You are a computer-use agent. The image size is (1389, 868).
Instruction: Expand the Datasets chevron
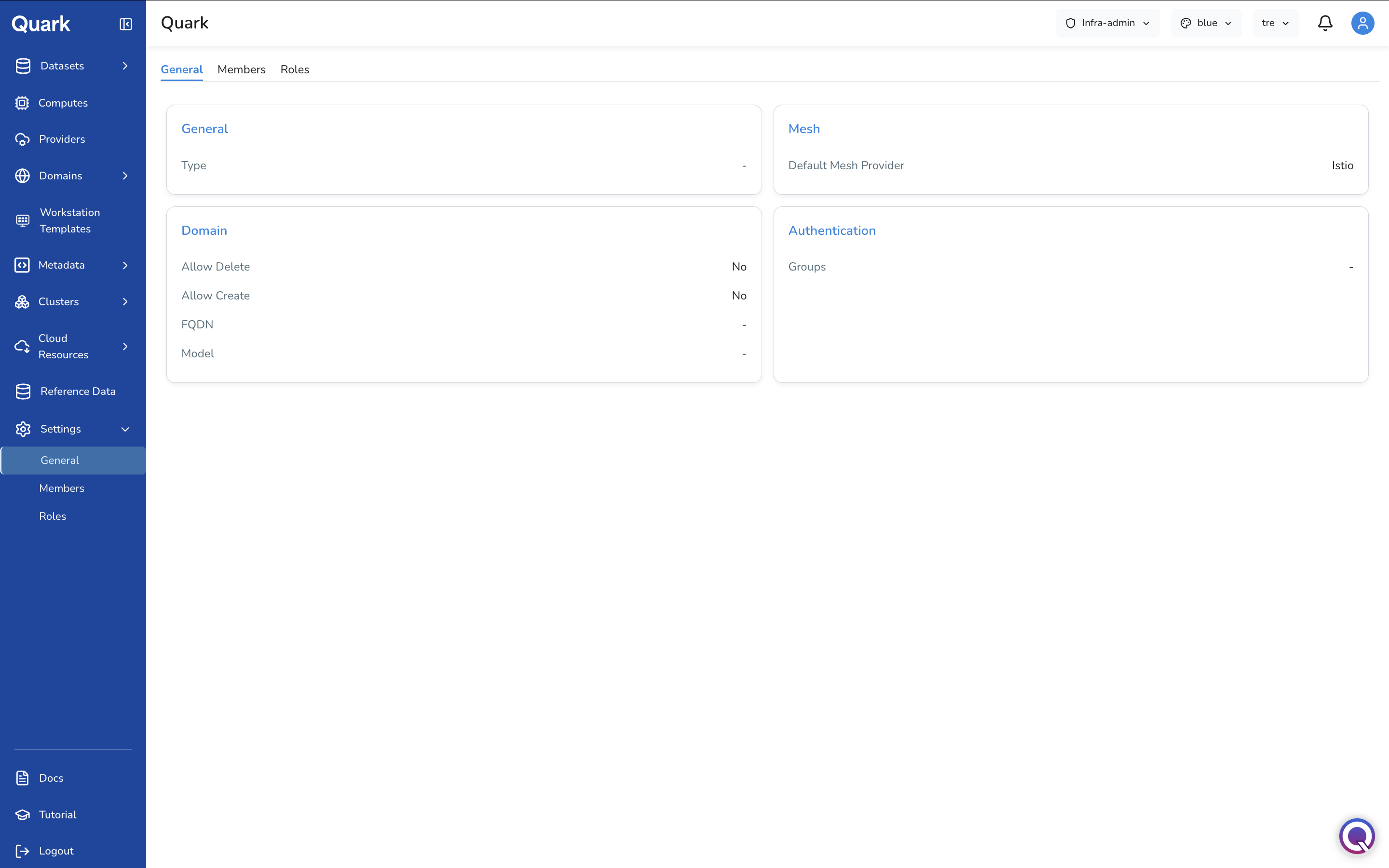(x=125, y=66)
